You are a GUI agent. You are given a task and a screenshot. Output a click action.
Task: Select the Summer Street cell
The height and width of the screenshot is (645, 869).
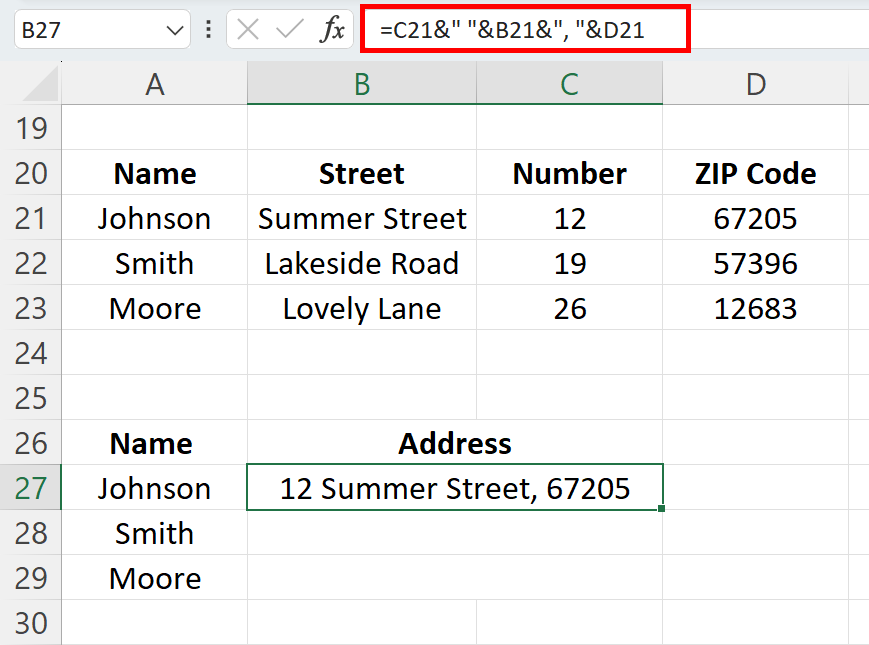(x=362, y=218)
